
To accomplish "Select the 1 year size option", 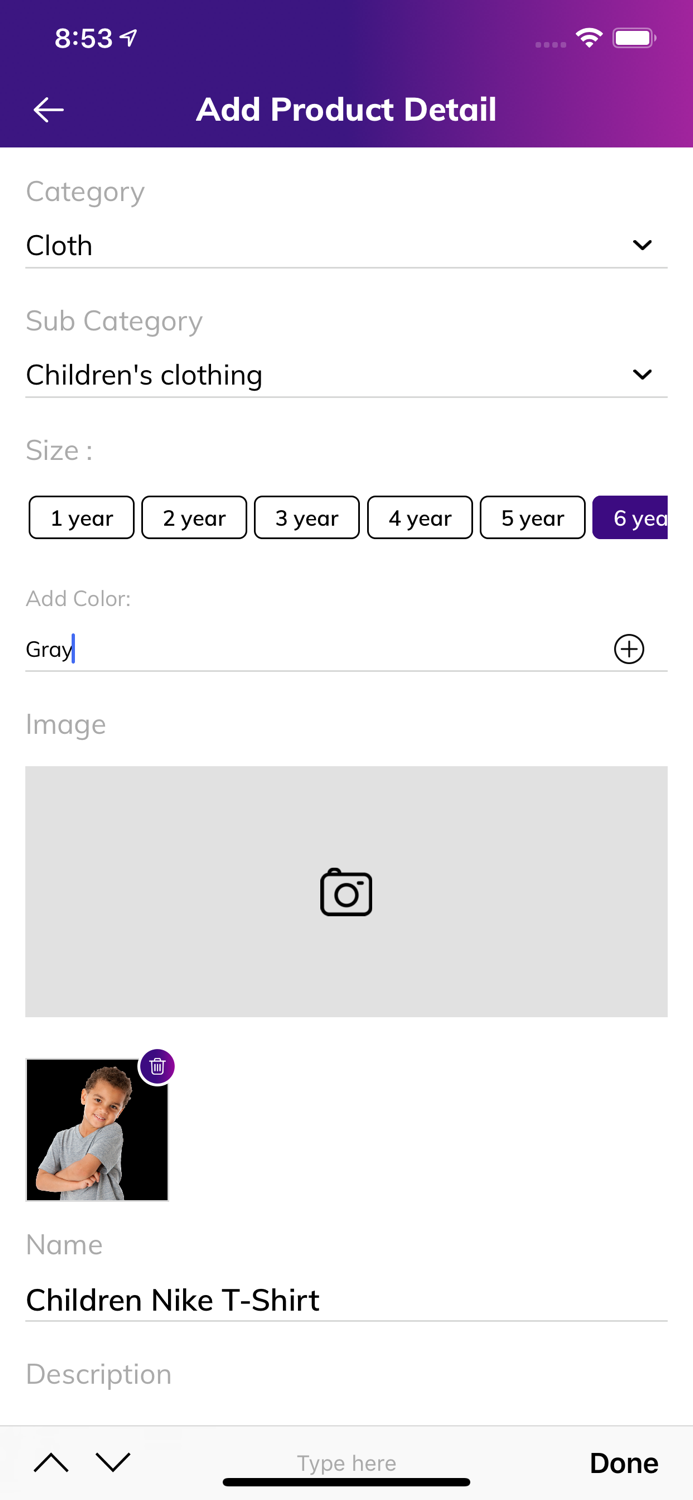I will coord(81,518).
